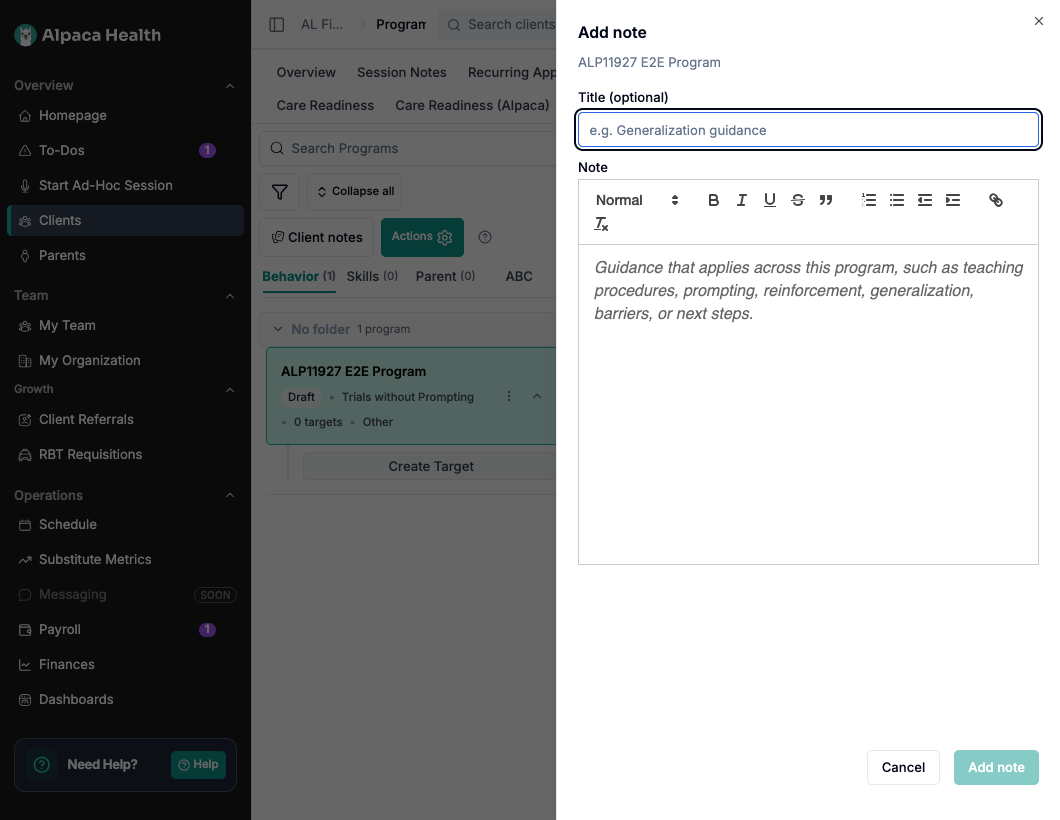Switch to the ABC tab
1060x820 pixels.
click(x=519, y=276)
